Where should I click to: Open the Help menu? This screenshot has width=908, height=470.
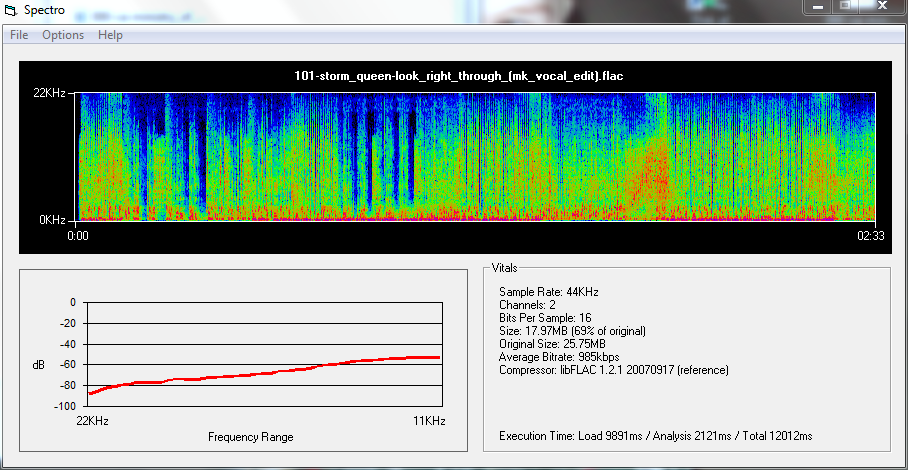[110, 35]
